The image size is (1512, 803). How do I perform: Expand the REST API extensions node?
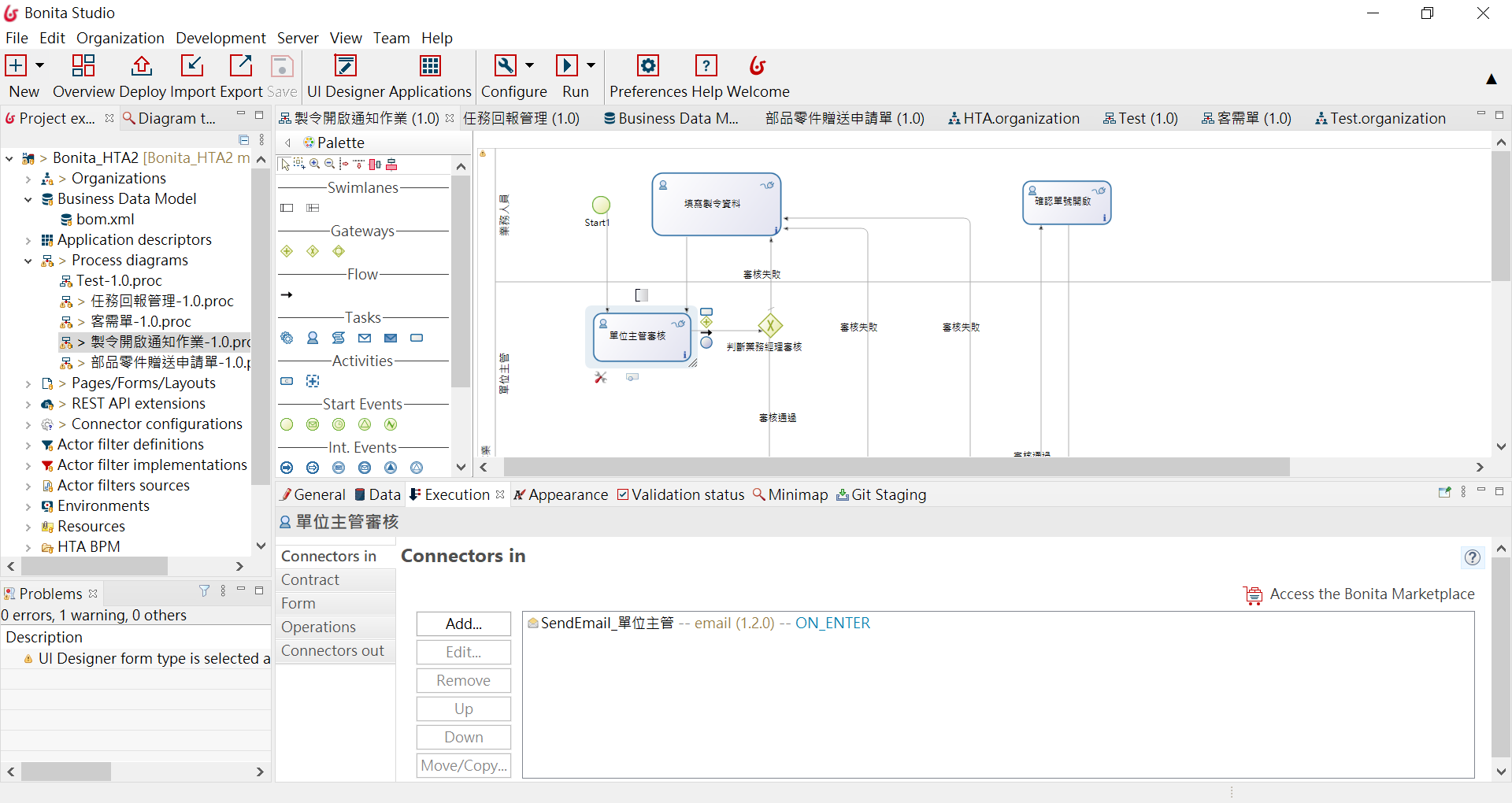click(28, 404)
